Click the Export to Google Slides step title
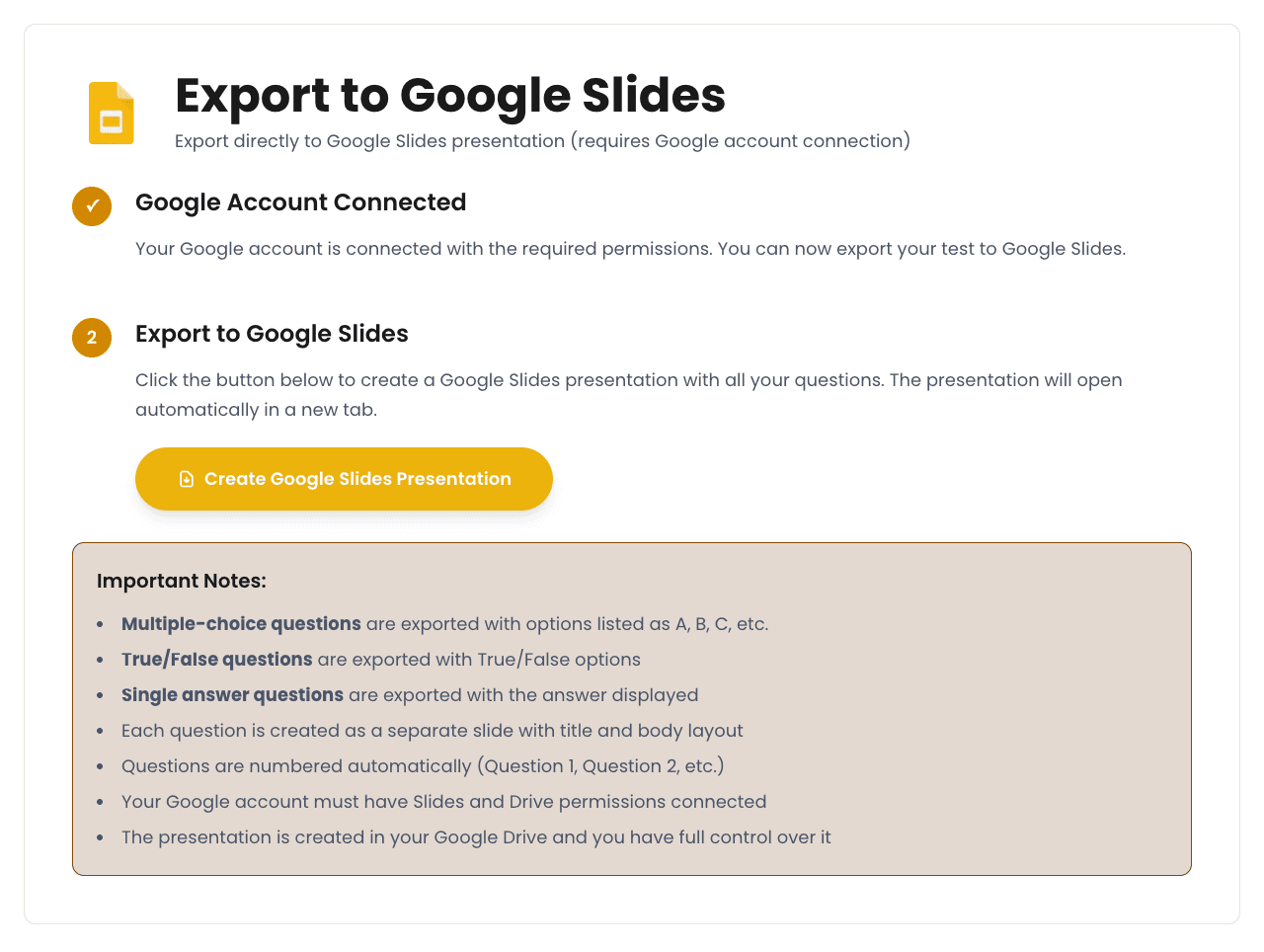The height and width of the screenshot is (952, 1264). click(272, 334)
